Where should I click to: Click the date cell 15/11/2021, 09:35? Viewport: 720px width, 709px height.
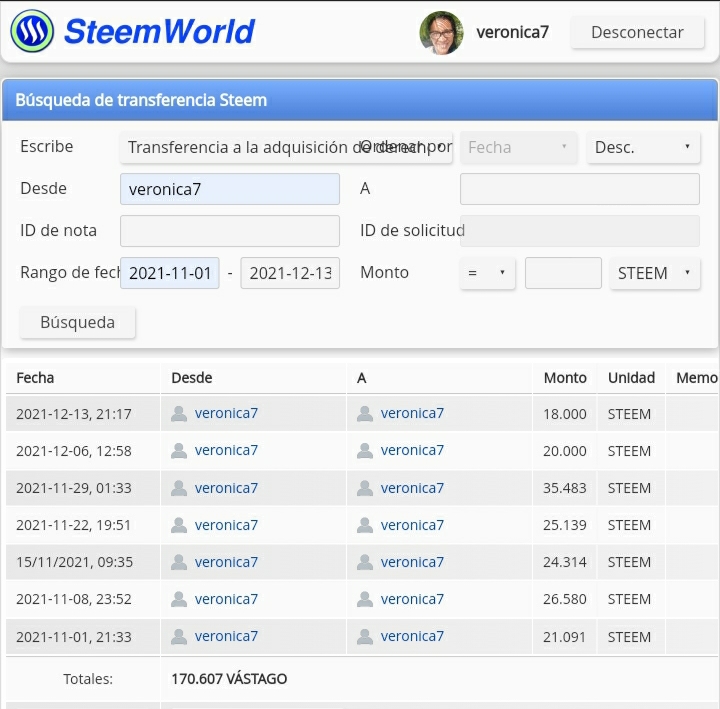pyautogui.click(x=74, y=563)
